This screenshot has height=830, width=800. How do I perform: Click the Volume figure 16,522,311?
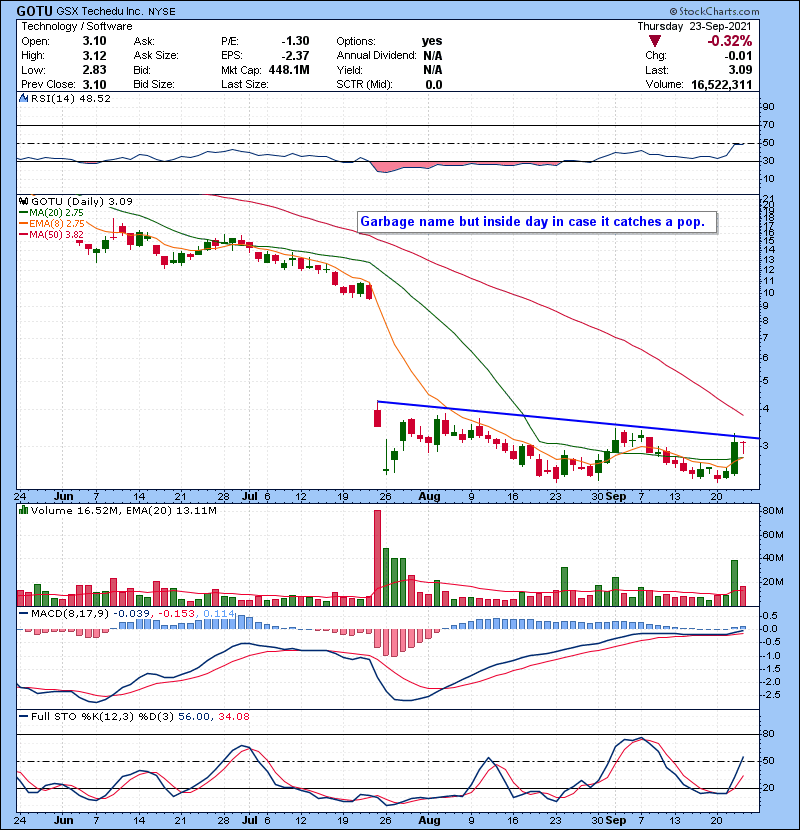tap(721, 84)
